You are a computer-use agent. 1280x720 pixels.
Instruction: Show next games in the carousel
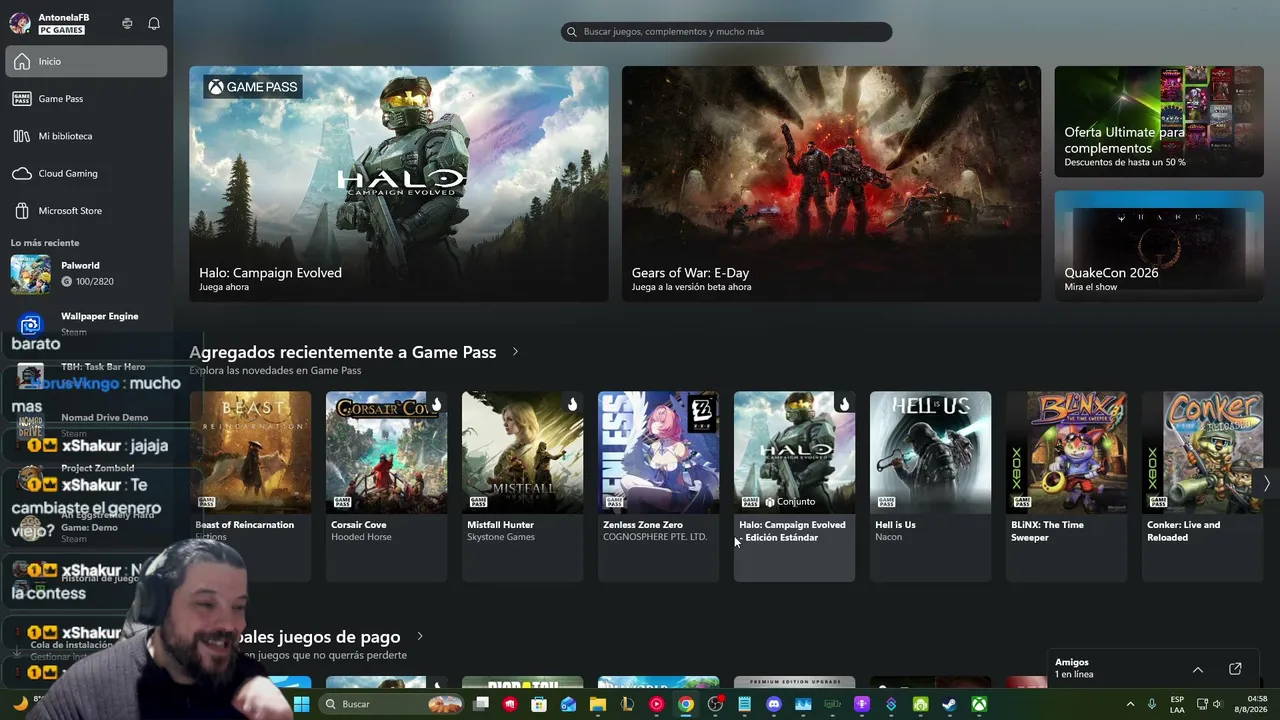1266,484
